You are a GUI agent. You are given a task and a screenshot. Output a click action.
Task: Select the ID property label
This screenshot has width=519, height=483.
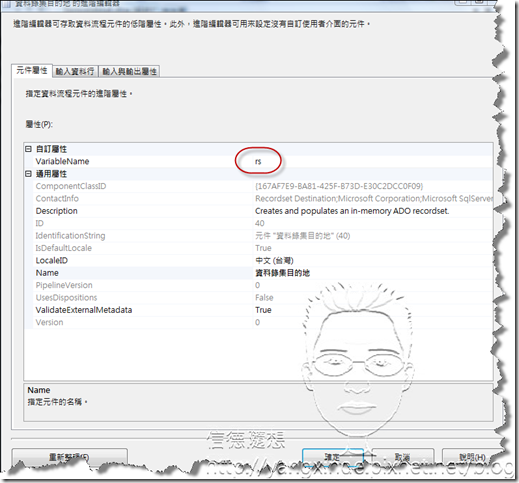click(x=40, y=223)
